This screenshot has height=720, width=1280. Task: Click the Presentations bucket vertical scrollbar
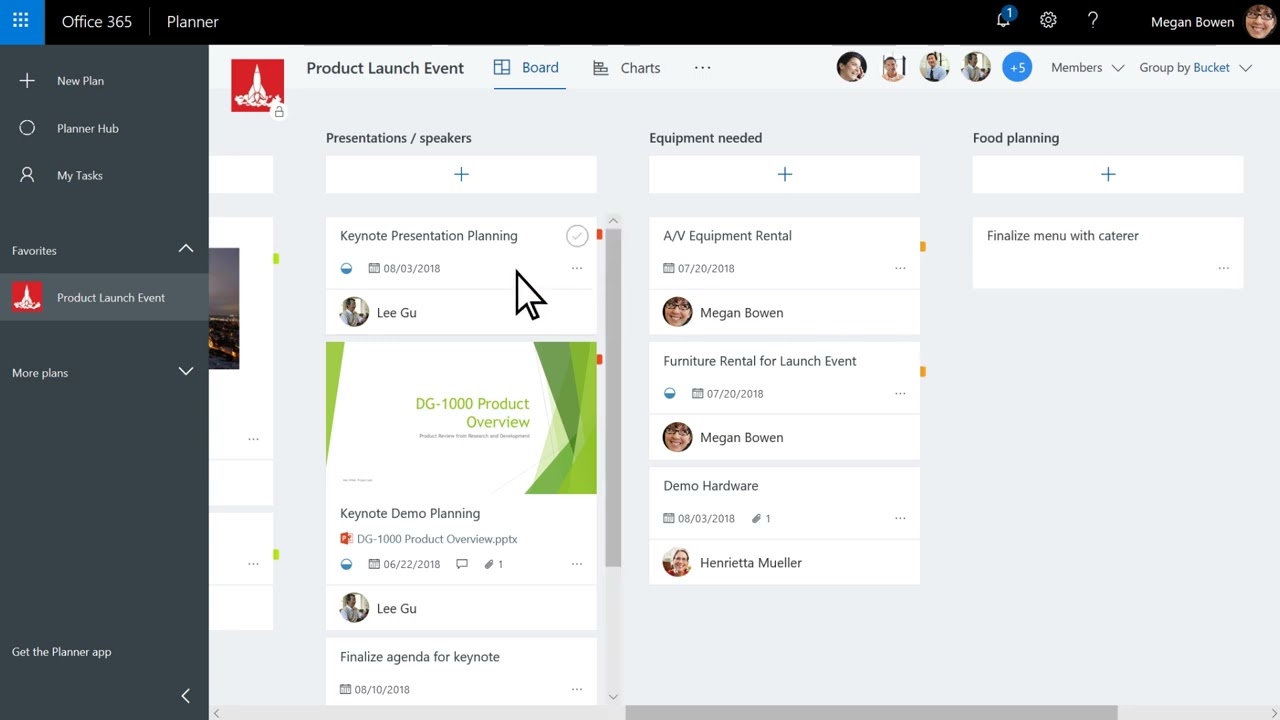613,398
